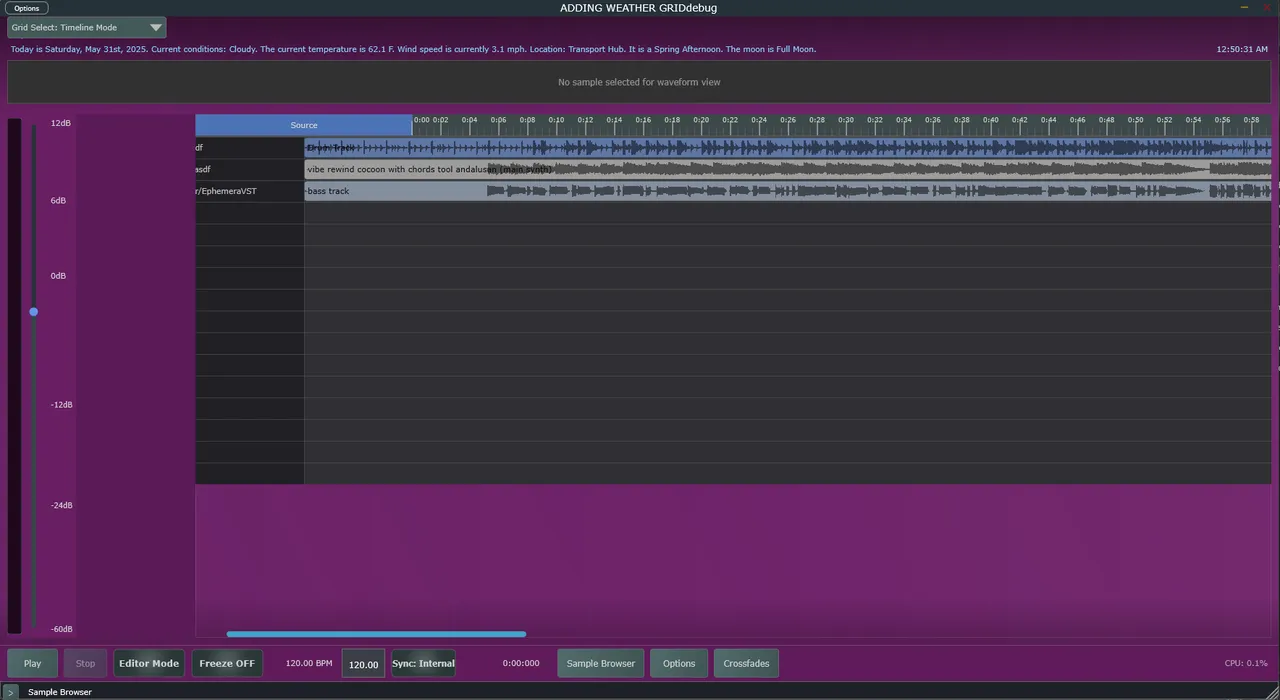Select the bass track clip

(x=700, y=191)
